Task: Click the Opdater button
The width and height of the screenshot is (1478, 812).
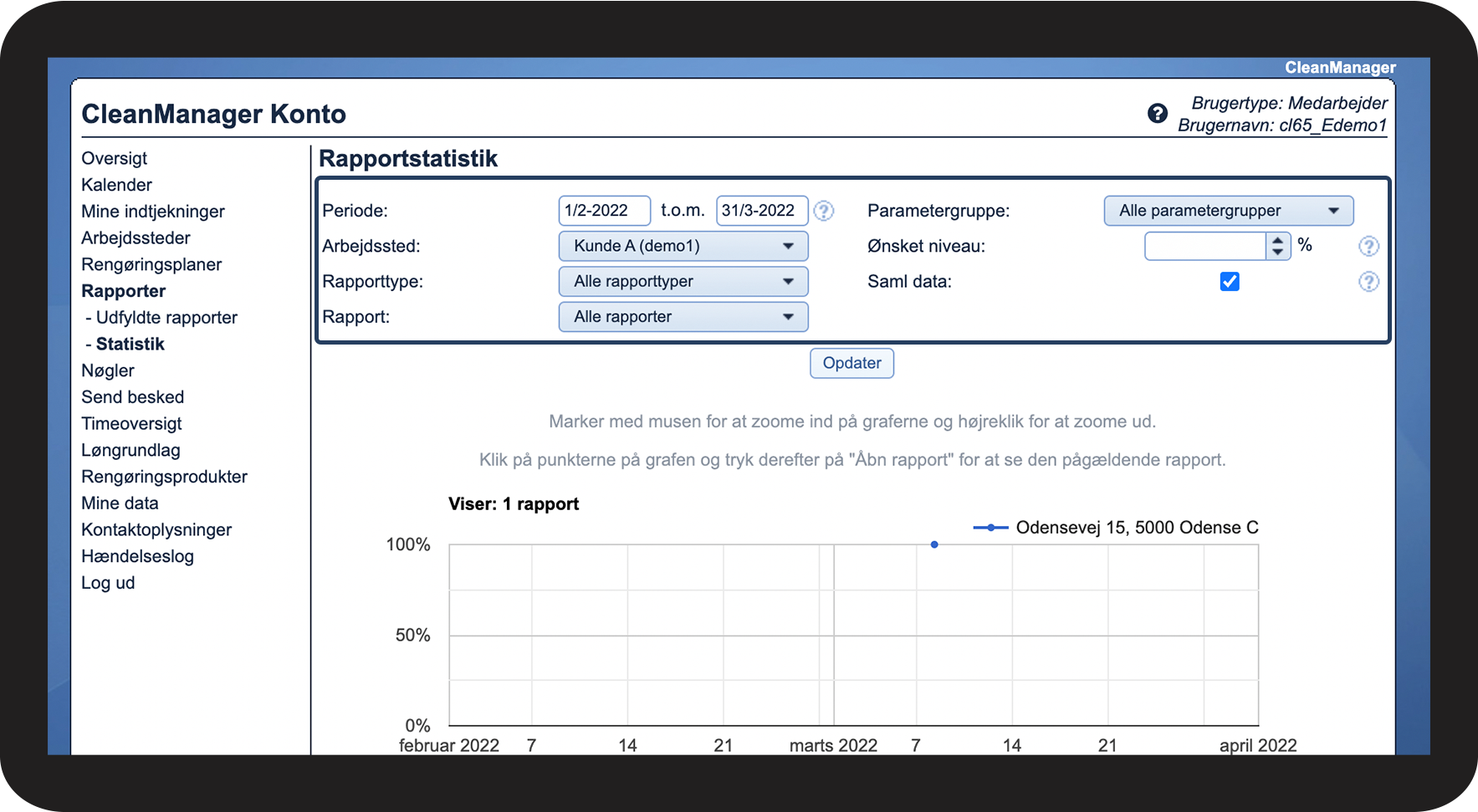Action: (852, 363)
